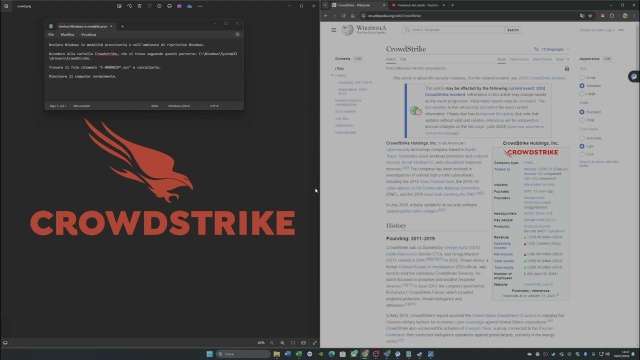Open the Wikipedia user more-options menu
This screenshot has width=640, height=360.
click(621, 30)
